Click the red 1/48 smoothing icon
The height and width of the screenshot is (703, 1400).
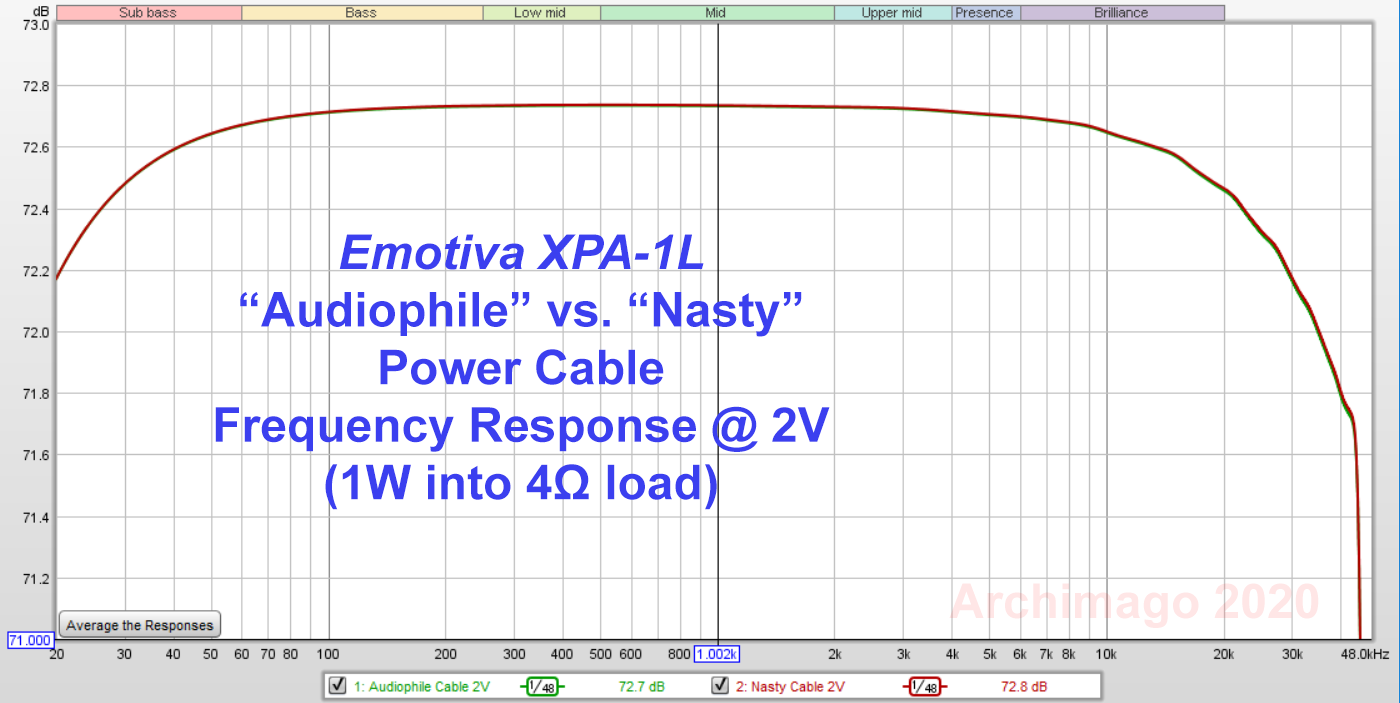tap(927, 687)
